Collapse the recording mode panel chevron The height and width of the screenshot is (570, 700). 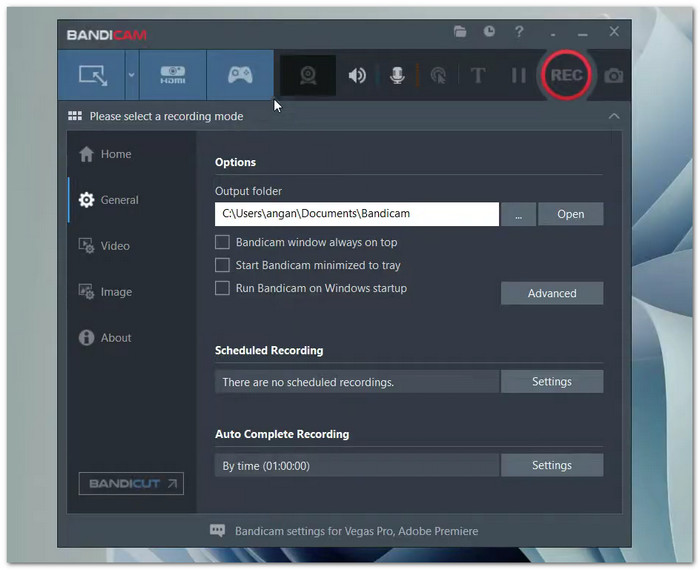click(x=614, y=116)
